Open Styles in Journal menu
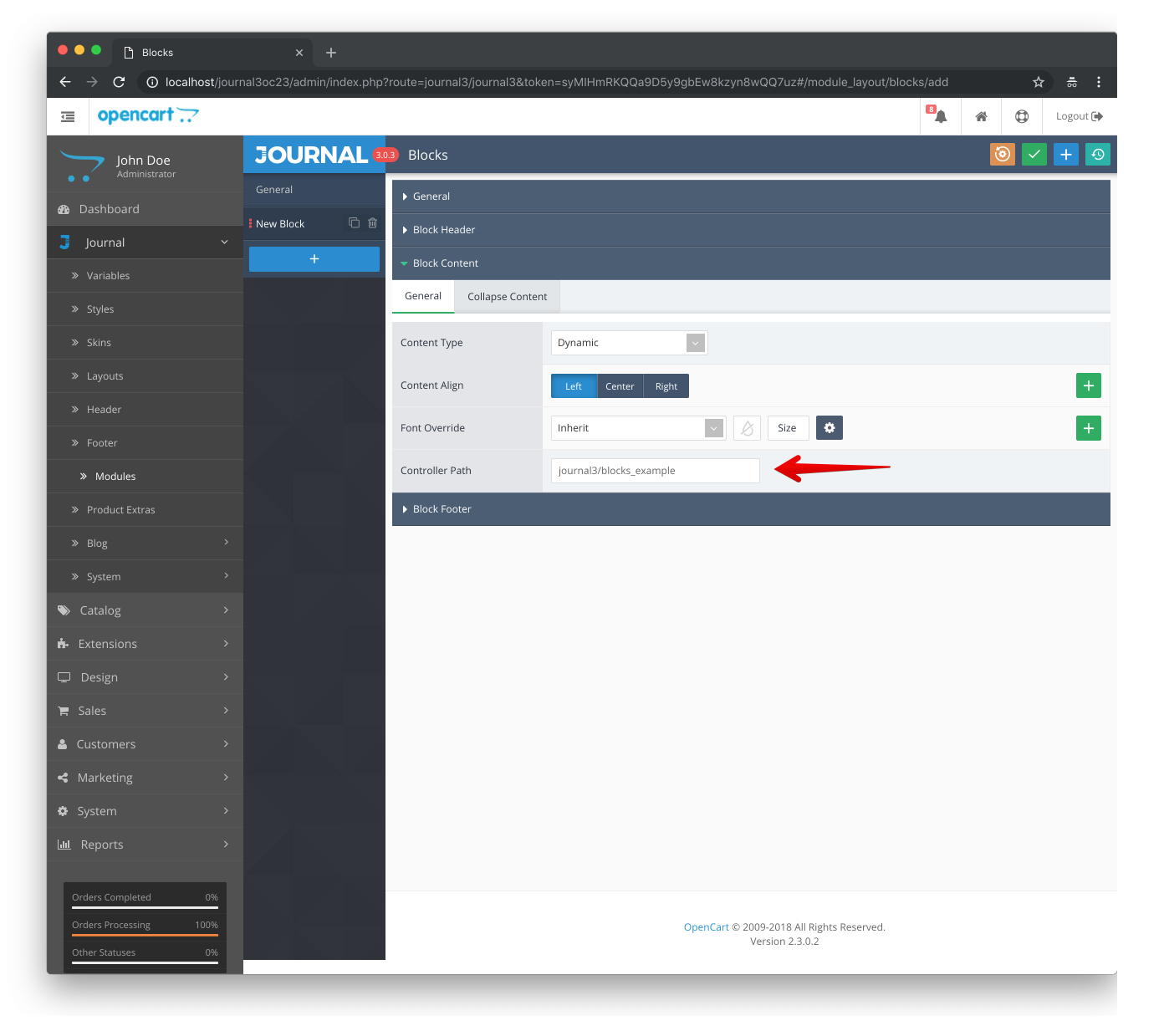The image size is (1164, 1036). coord(145,309)
